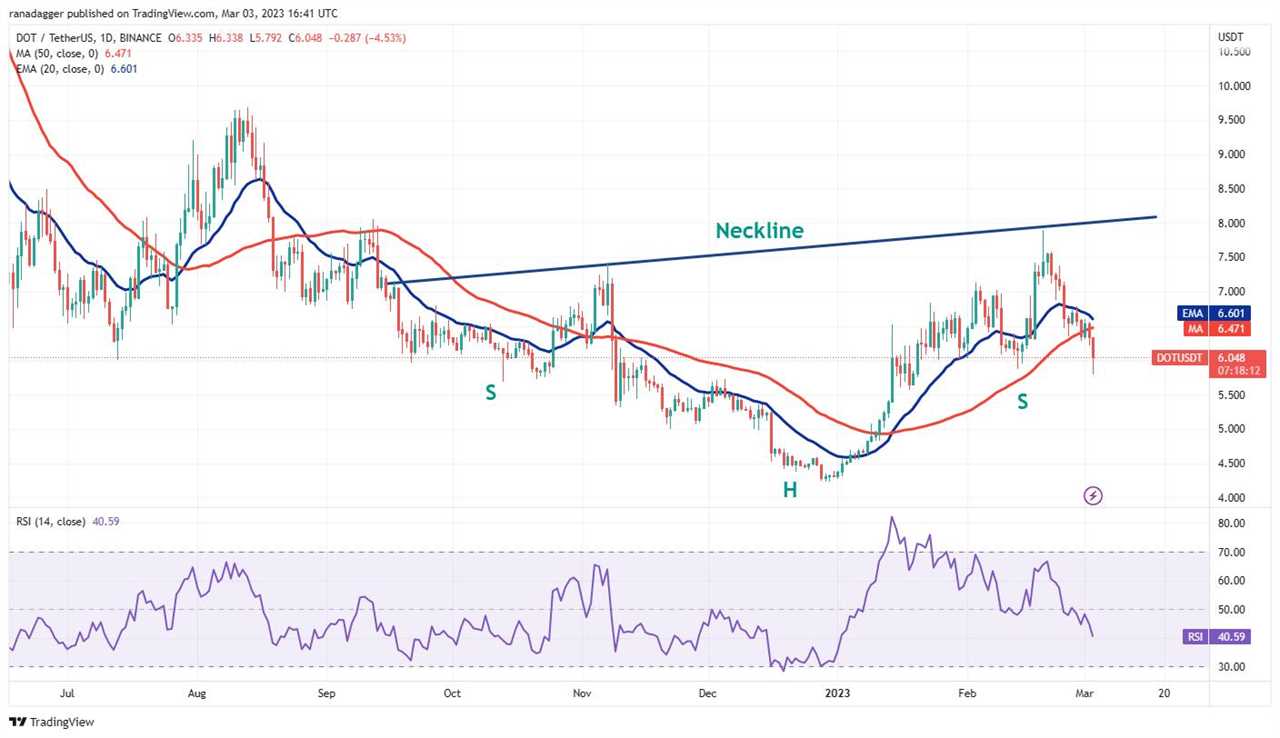Click the '30.00' RSI axis value
Screen dimensions: 1280x738
[x=1231, y=667]
